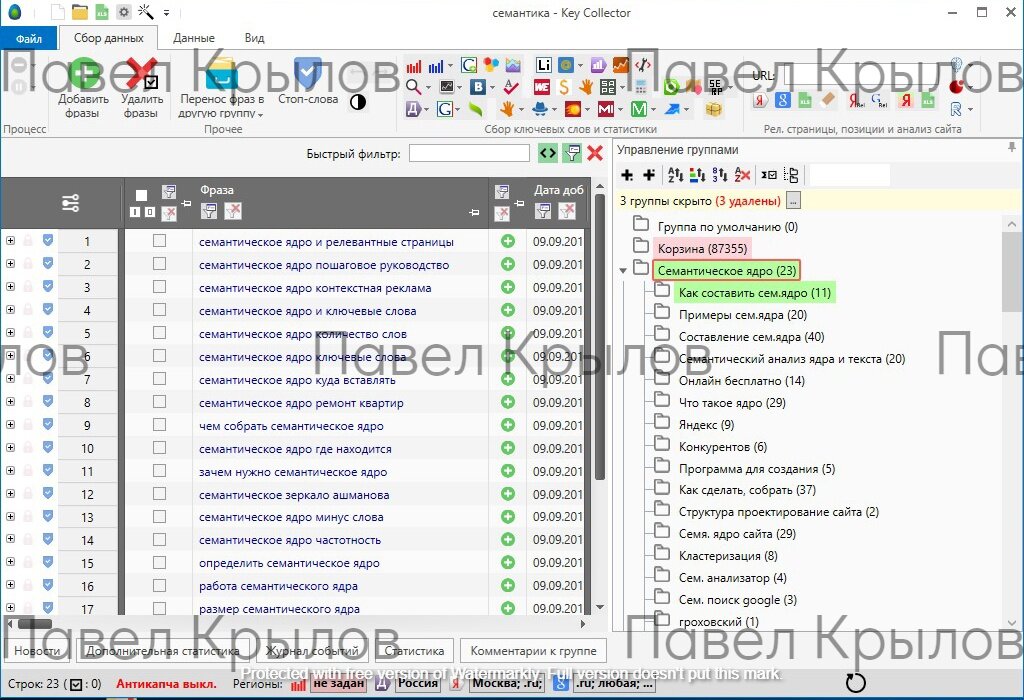Click the Быстрый фильтр input field

tap(469, 153)
